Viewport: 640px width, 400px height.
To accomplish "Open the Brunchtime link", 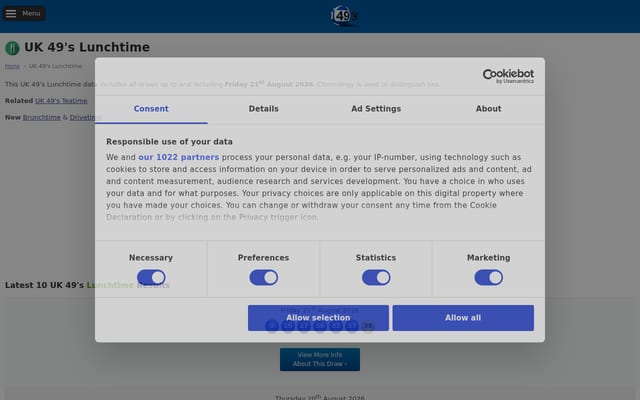I will (42, 118).
